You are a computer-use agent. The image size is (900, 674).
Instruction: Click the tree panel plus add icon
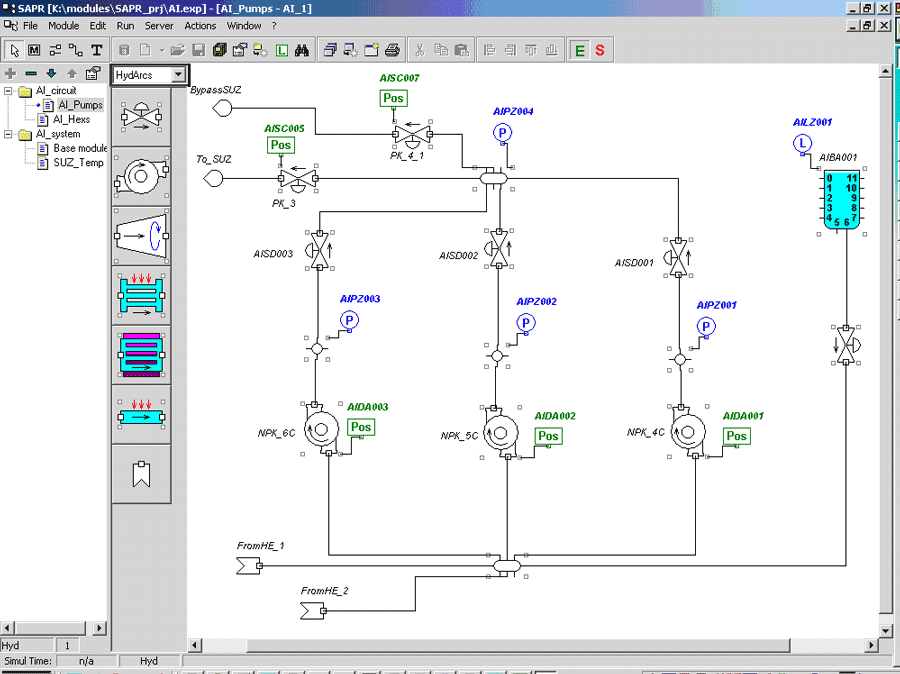(x=10, y=73)
